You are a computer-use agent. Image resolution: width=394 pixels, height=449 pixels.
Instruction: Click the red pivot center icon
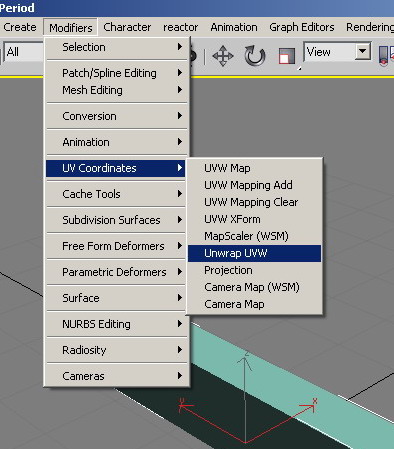383,56
